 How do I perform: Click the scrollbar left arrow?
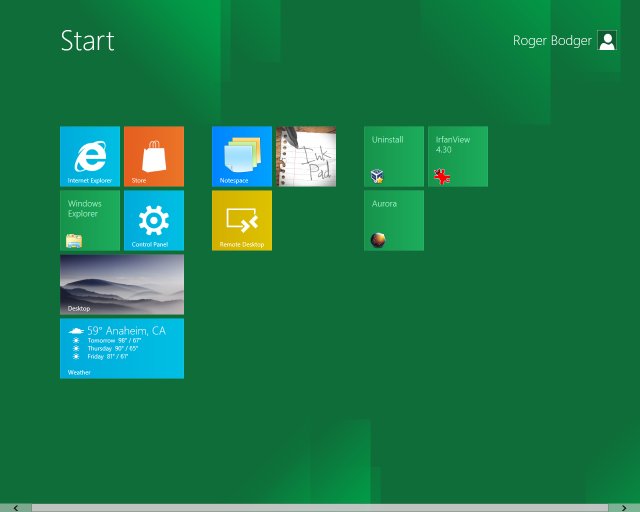coord(16,508)
